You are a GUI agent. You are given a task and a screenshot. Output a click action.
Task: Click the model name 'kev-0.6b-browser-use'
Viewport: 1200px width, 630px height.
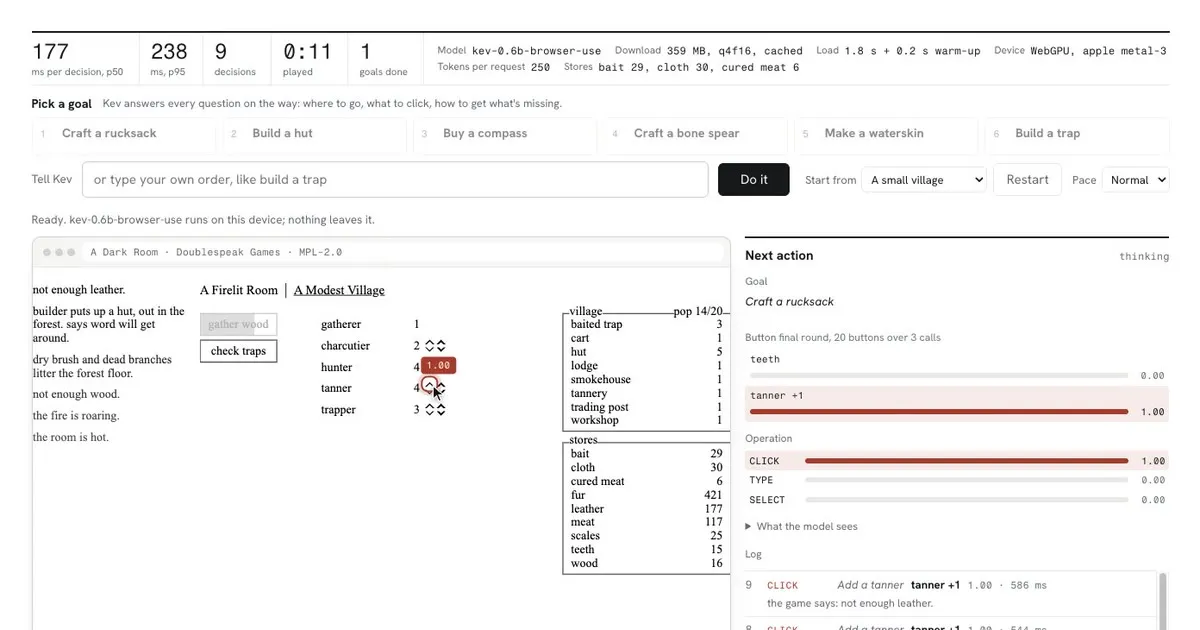point(536,50)
